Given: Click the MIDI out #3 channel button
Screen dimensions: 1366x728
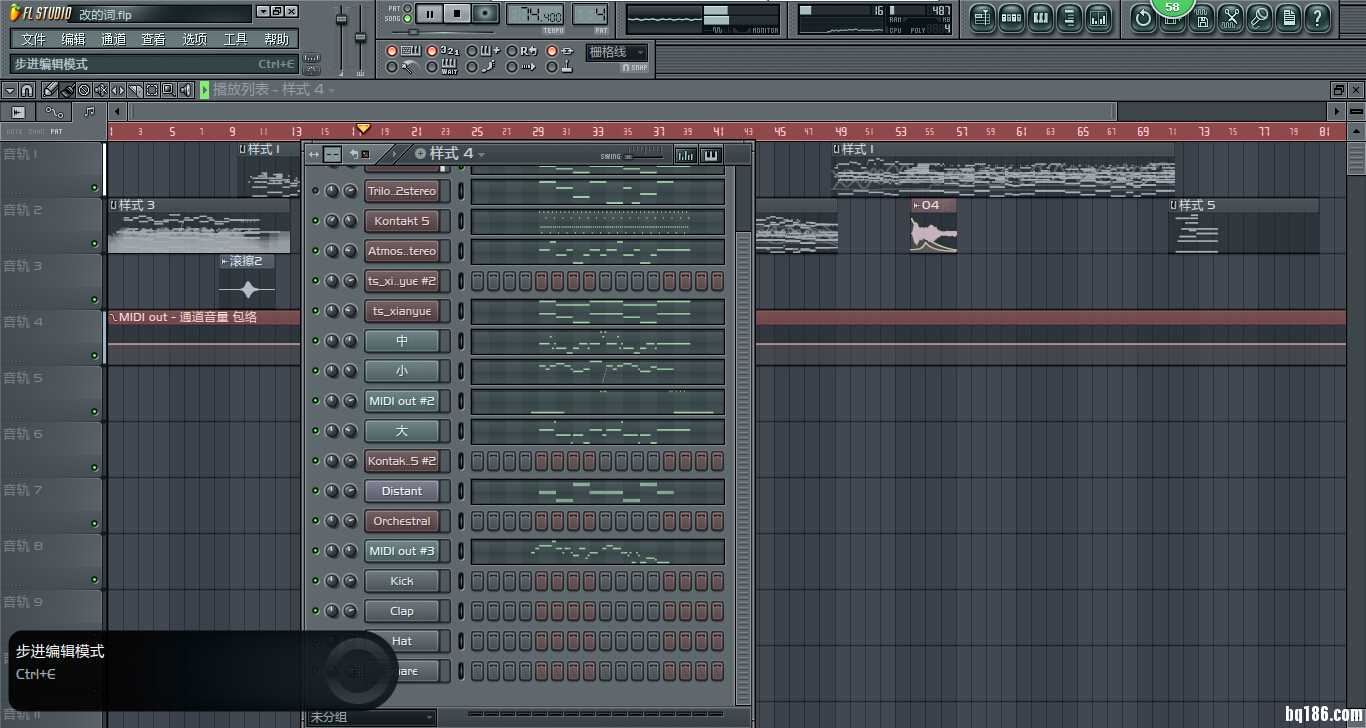Looking at the screenshot, I should [402, 551].
